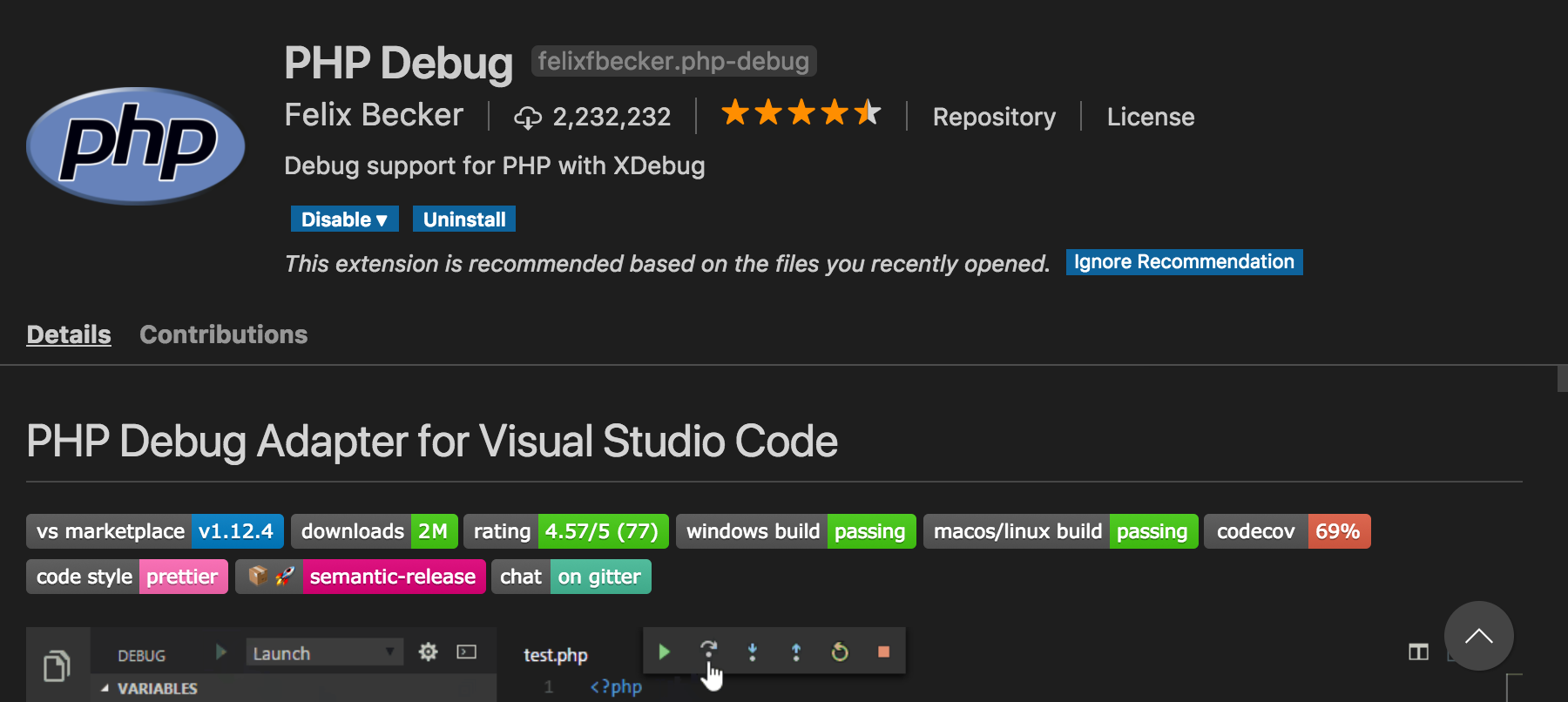Open the chat on gitter badge

(x=571, y=577)
